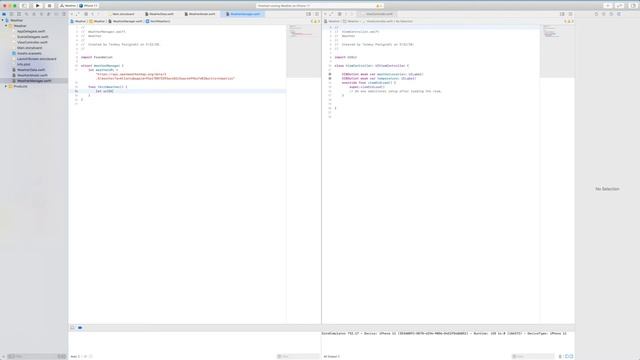Click the left editor minimap
Screen dimensions: 640x360
coord(303,51)
